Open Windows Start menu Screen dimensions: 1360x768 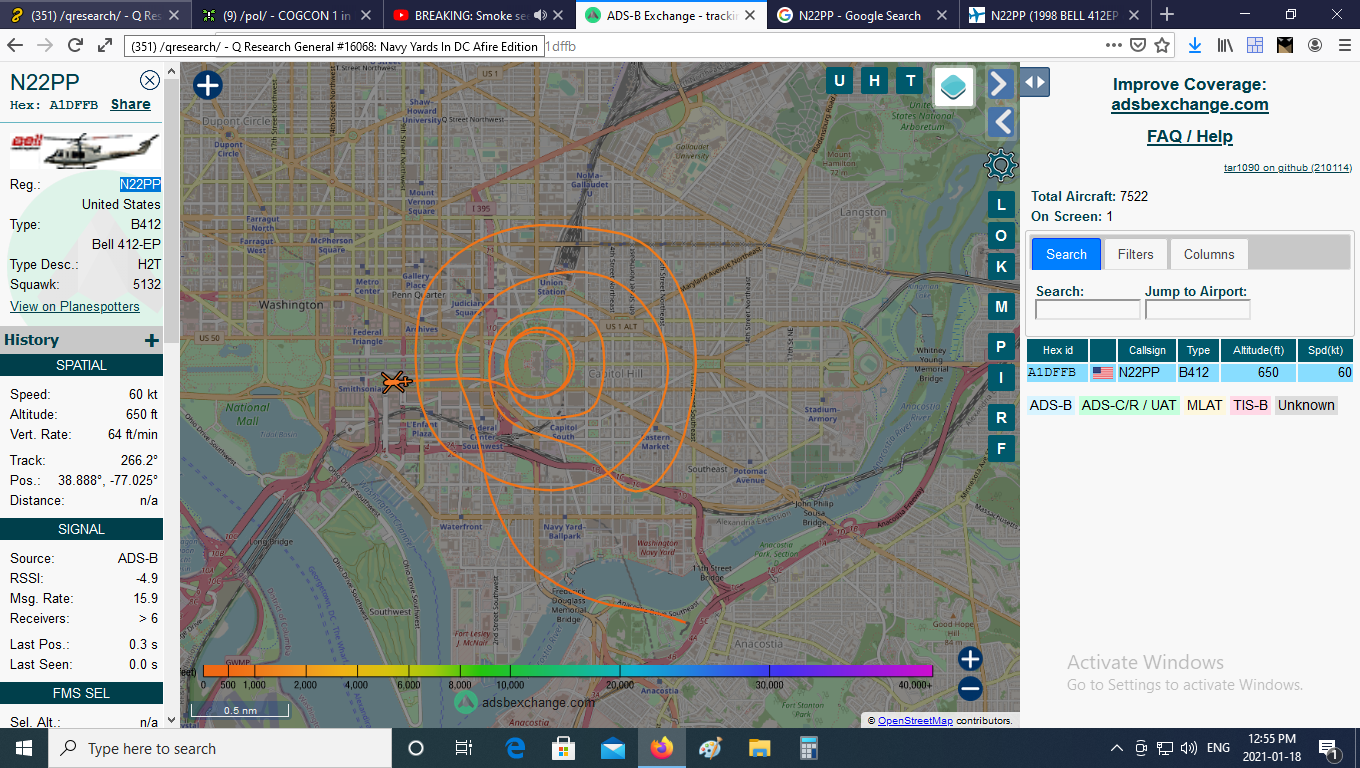24,748
